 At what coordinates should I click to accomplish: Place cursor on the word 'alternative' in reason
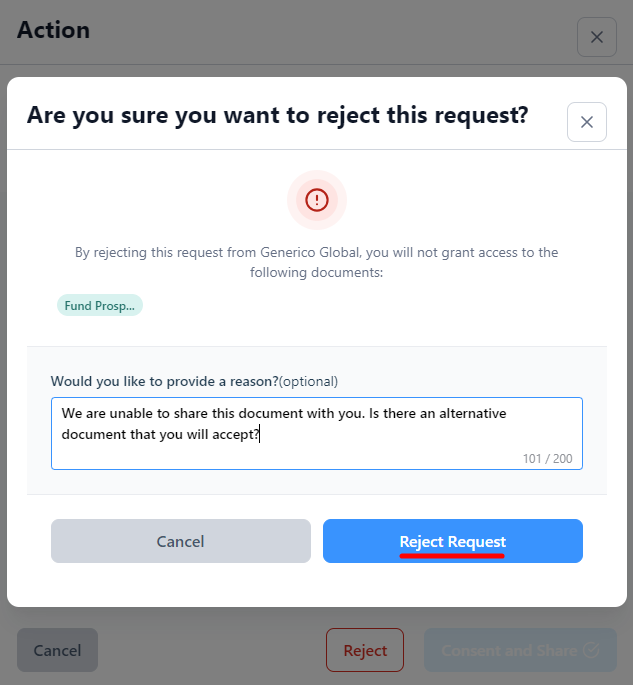pyautogui.click(x=473, y=413)
